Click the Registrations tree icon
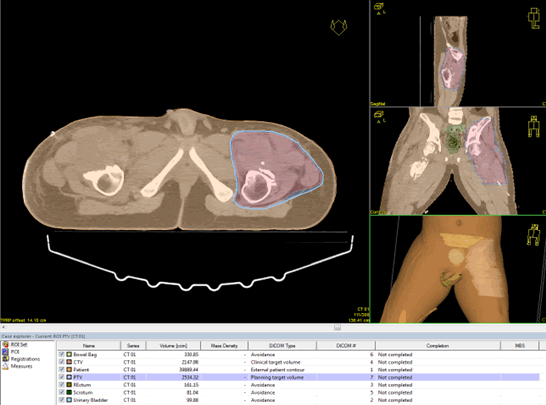The height and width of the screenshot is (405, 546). coord(6,359)
